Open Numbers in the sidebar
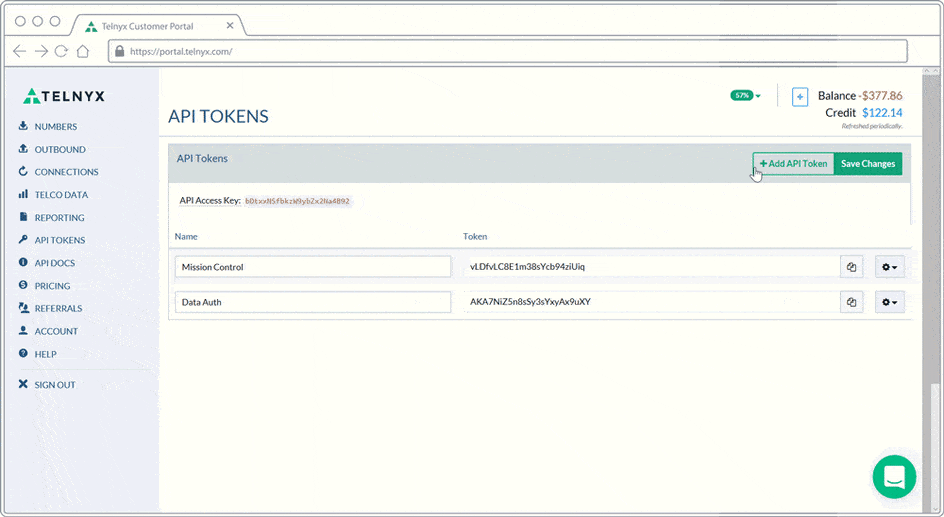944x517 pixels. pyautogui.click(x=55, y=126)
